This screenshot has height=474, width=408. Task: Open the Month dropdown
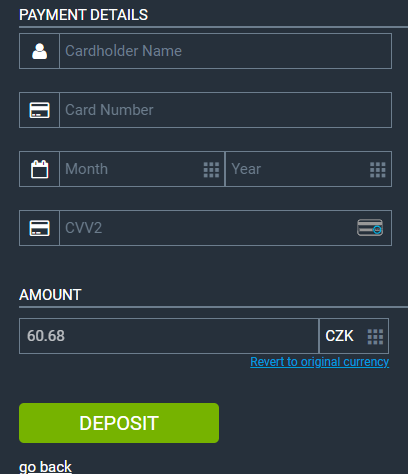coord(142,169)
